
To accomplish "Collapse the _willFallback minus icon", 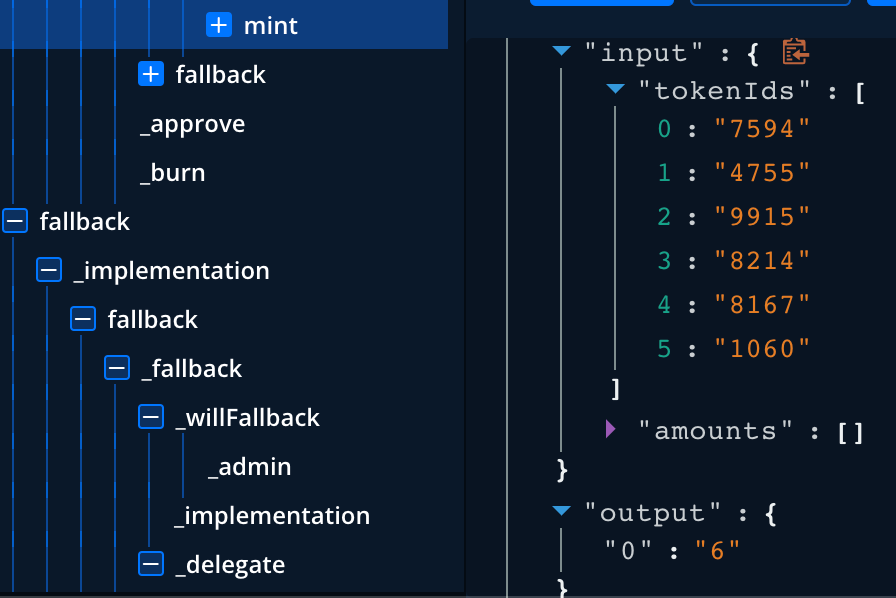I will [151, 417].
